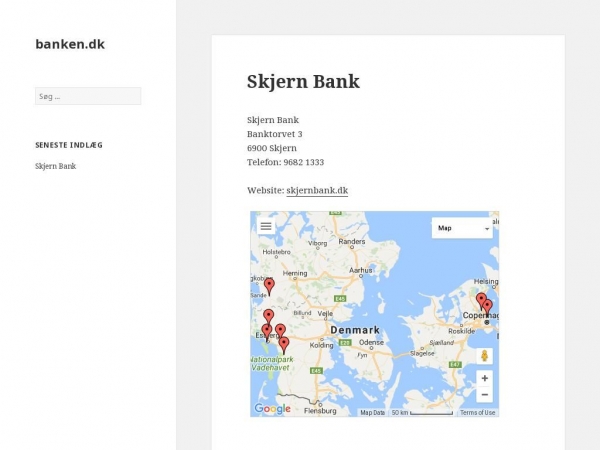
Task: Click the red pin west of Billund
Action: pyautogui.click(x=269, y=317)
